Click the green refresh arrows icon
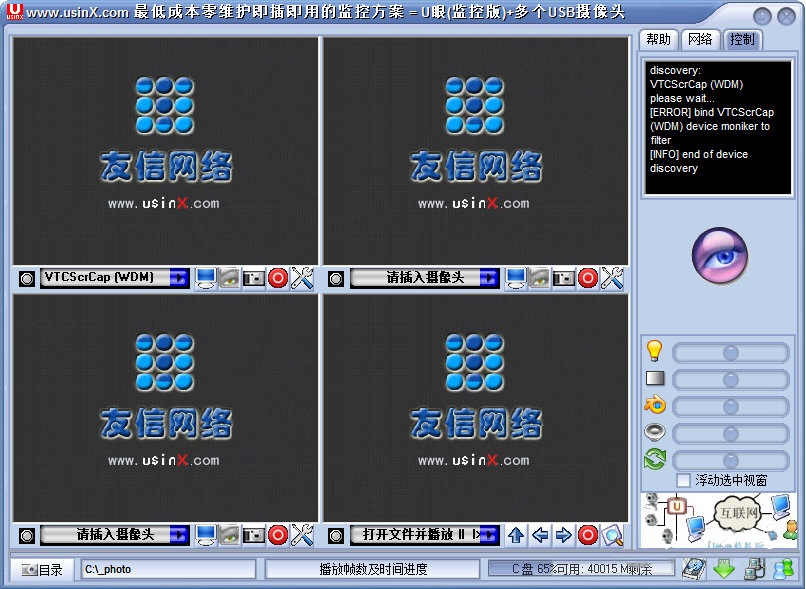Image resolution: width=806 pixels, height=589 pixels. [655, 459]
